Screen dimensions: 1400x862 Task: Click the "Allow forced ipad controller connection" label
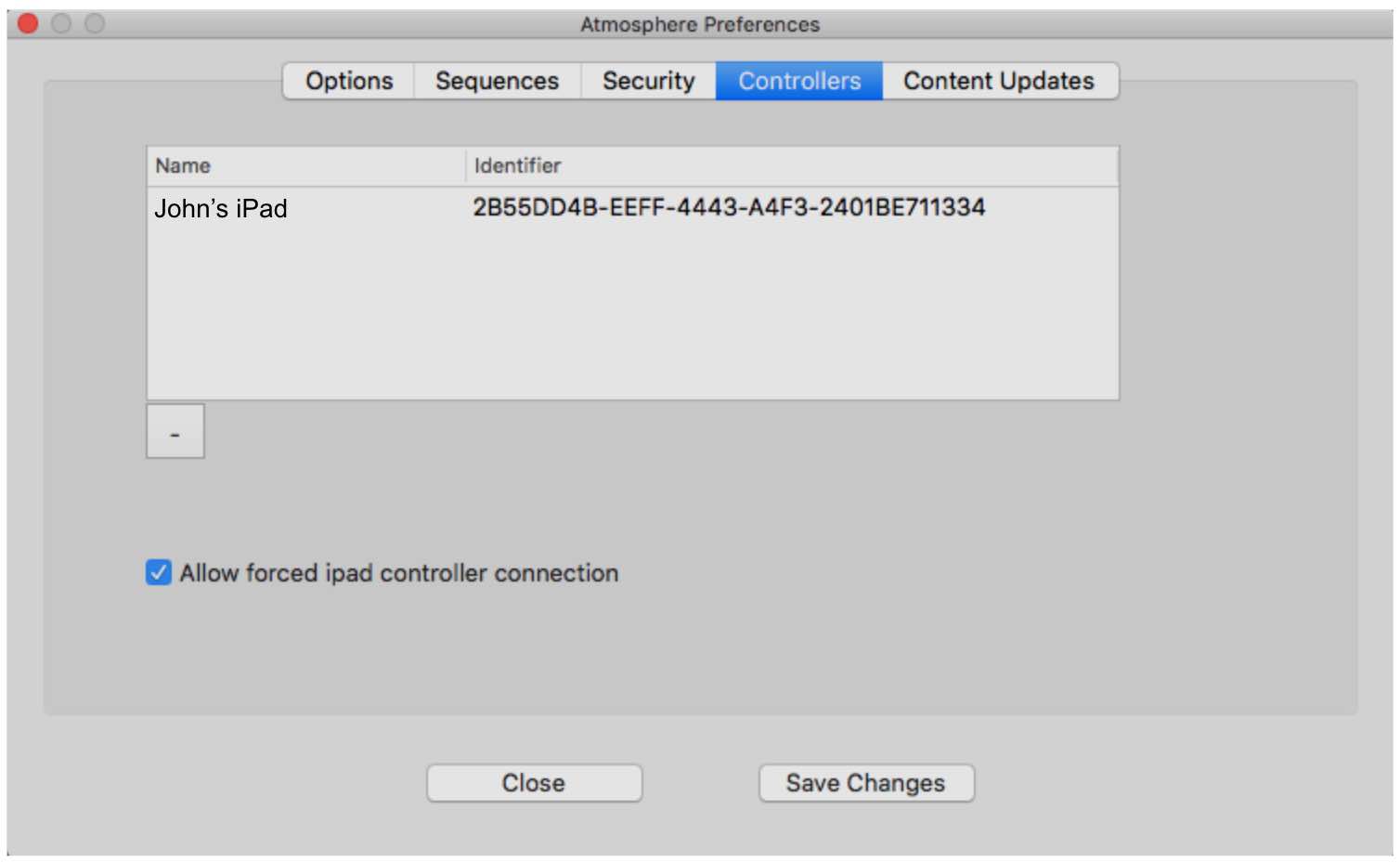click(399, 573)
